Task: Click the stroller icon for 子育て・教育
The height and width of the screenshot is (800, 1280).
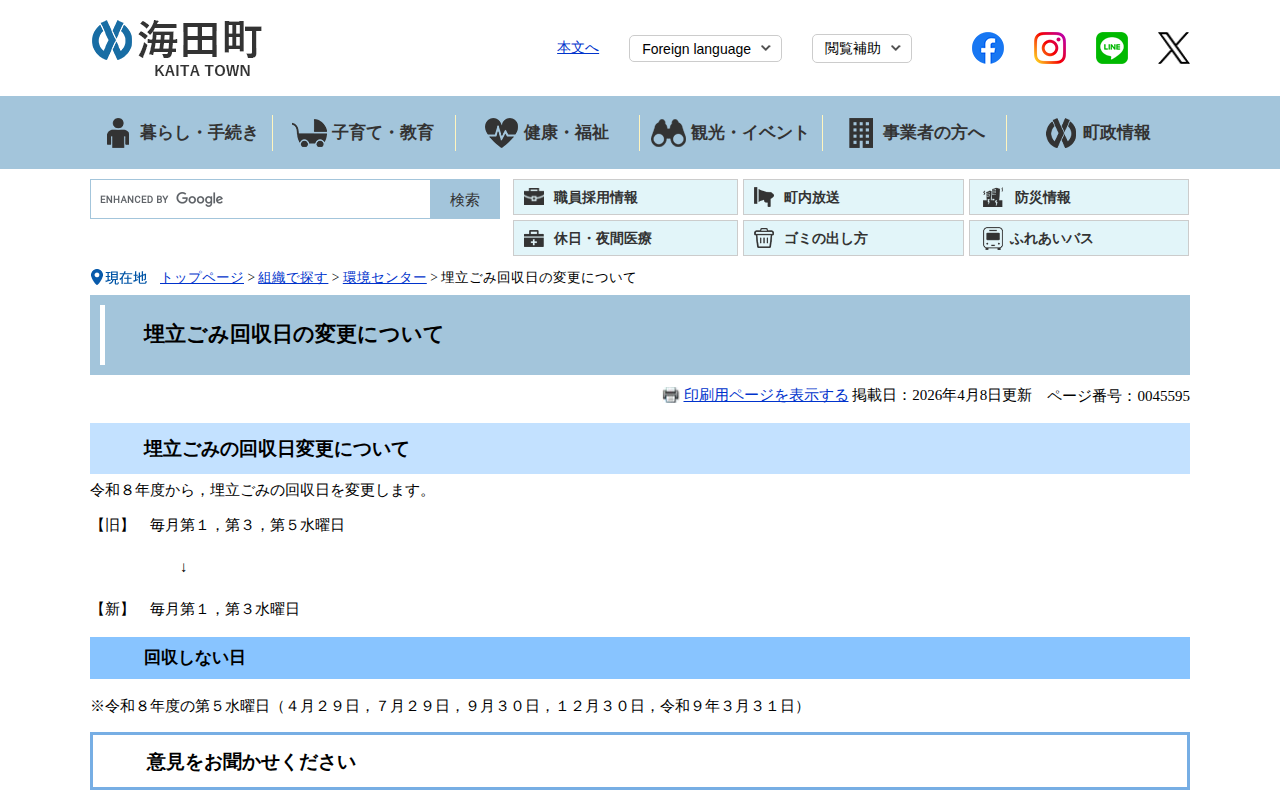Action: pyautogui.click(x=310, y=133)
